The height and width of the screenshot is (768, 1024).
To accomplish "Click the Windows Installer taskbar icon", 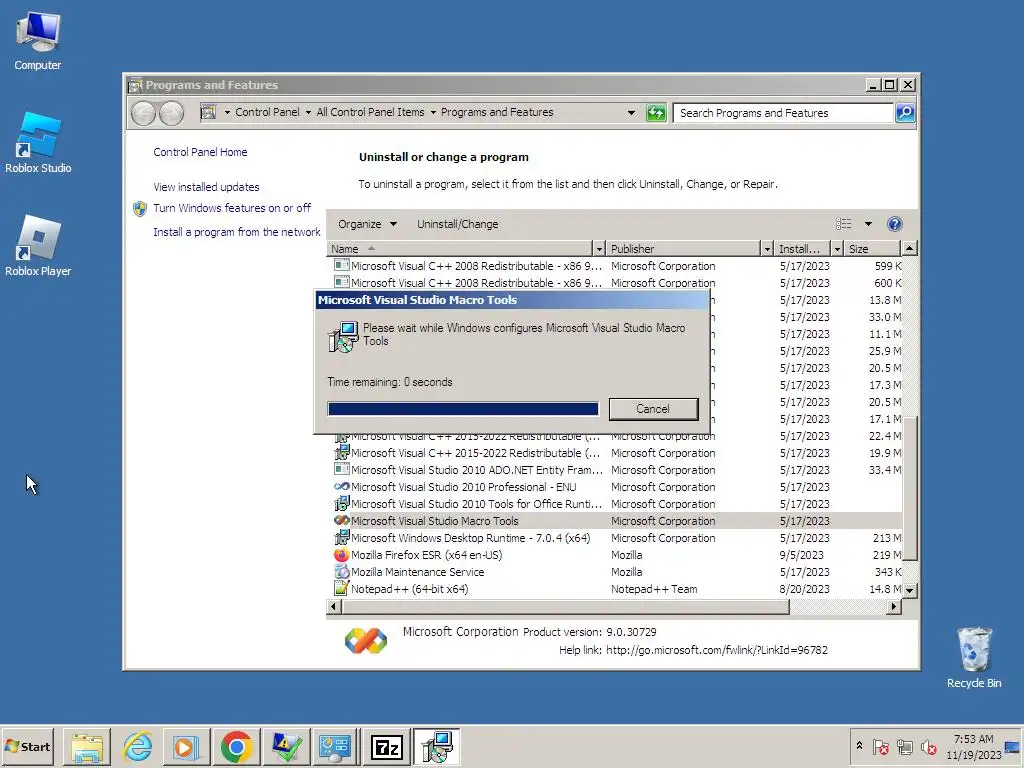I will pos(436,746).
